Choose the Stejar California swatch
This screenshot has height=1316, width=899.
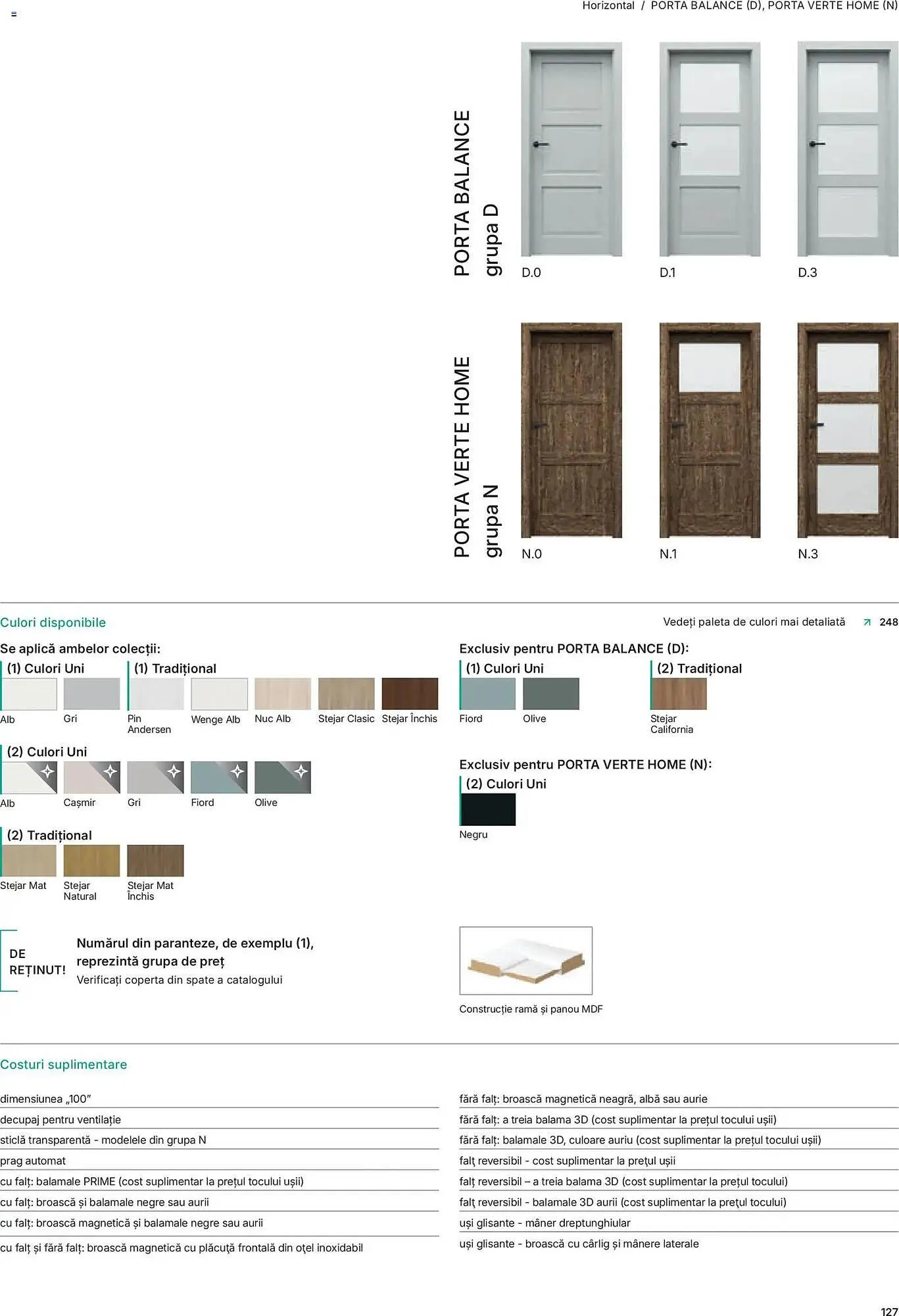click(679, 694)
